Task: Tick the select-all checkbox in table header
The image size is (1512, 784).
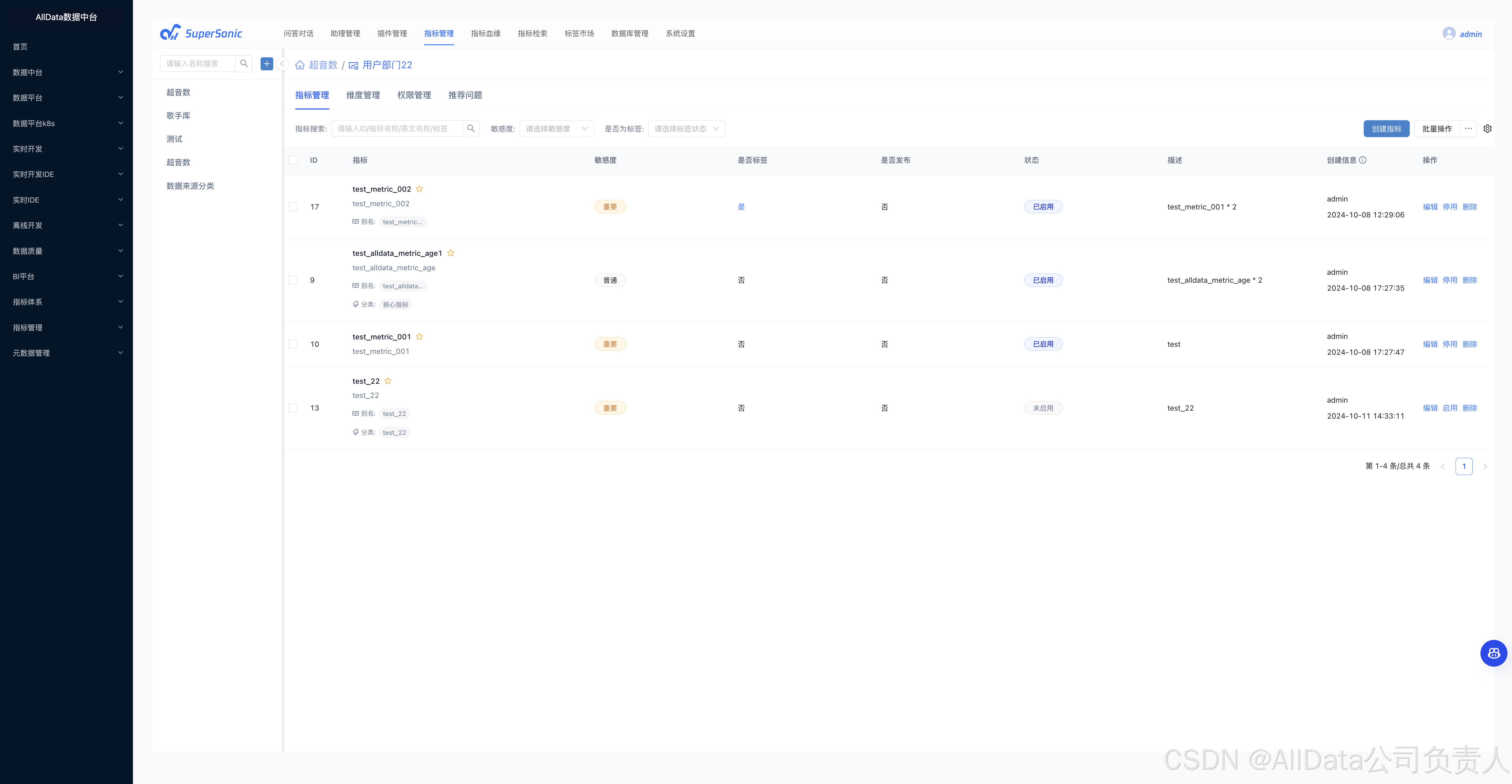Action: point(293,160)
